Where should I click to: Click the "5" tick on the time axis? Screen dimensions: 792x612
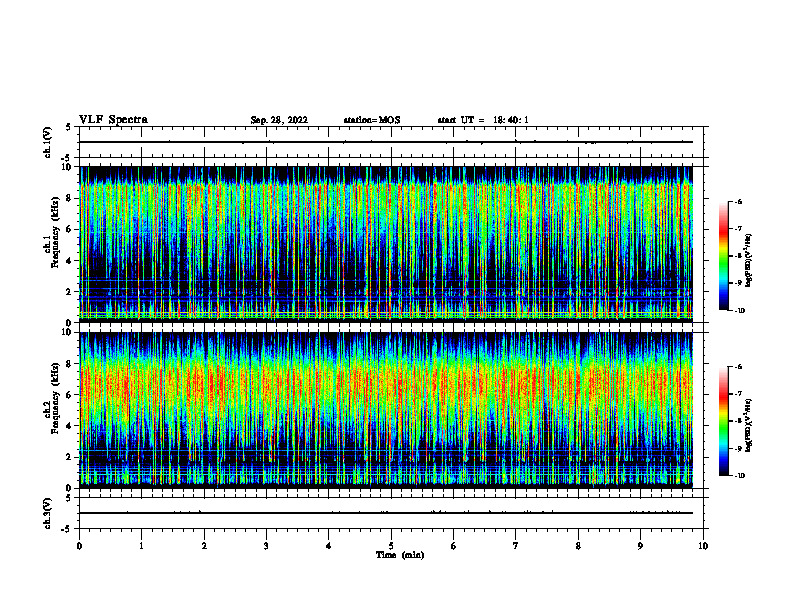tap(391, 546)
